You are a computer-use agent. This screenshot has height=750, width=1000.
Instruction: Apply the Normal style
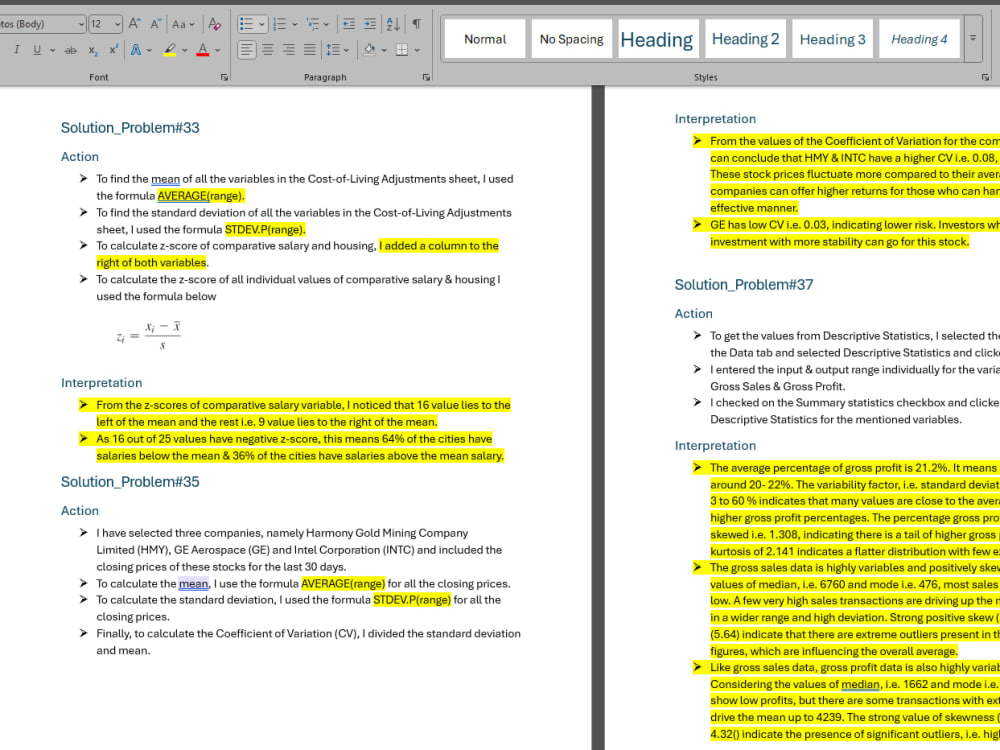485,39
